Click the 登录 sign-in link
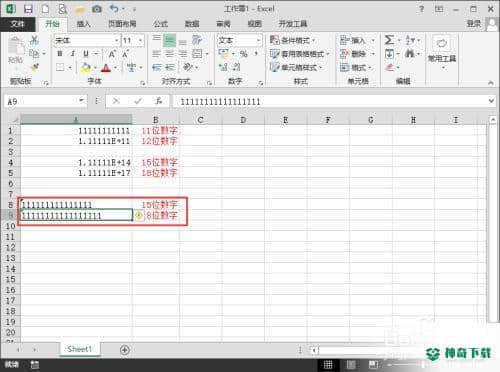Image resolution: width=500 pixels, height=372 pixels. tap(474, 23)
